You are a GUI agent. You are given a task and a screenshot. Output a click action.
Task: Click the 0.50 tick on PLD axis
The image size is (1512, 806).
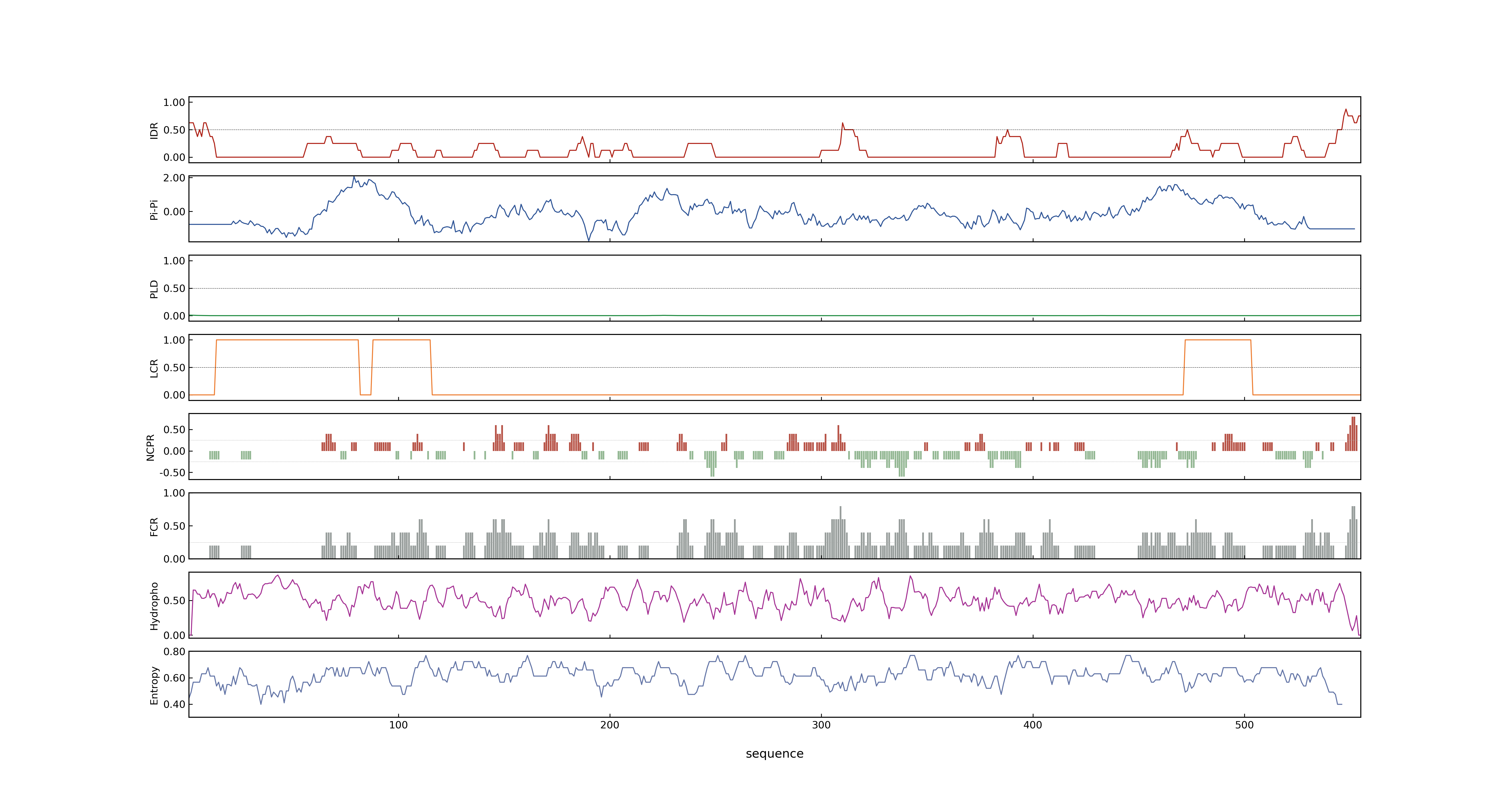coord(174,288)
